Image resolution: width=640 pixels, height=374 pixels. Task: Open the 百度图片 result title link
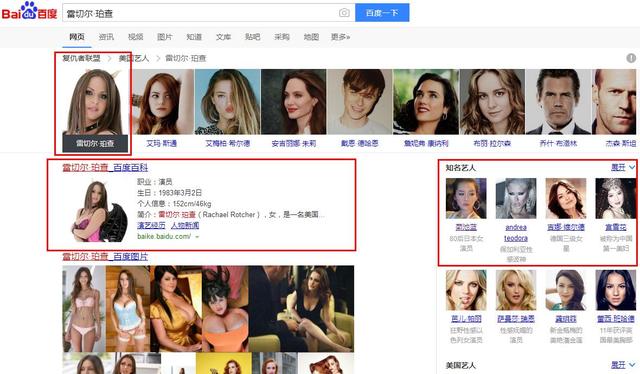pyautogui.click(x=105, y=256)
